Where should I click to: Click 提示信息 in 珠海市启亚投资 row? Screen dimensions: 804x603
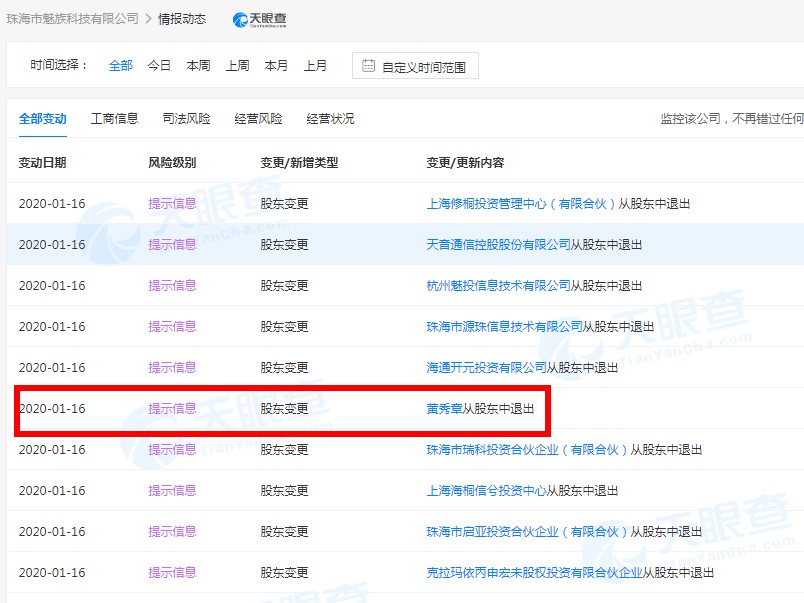click(x=172, y=532)
